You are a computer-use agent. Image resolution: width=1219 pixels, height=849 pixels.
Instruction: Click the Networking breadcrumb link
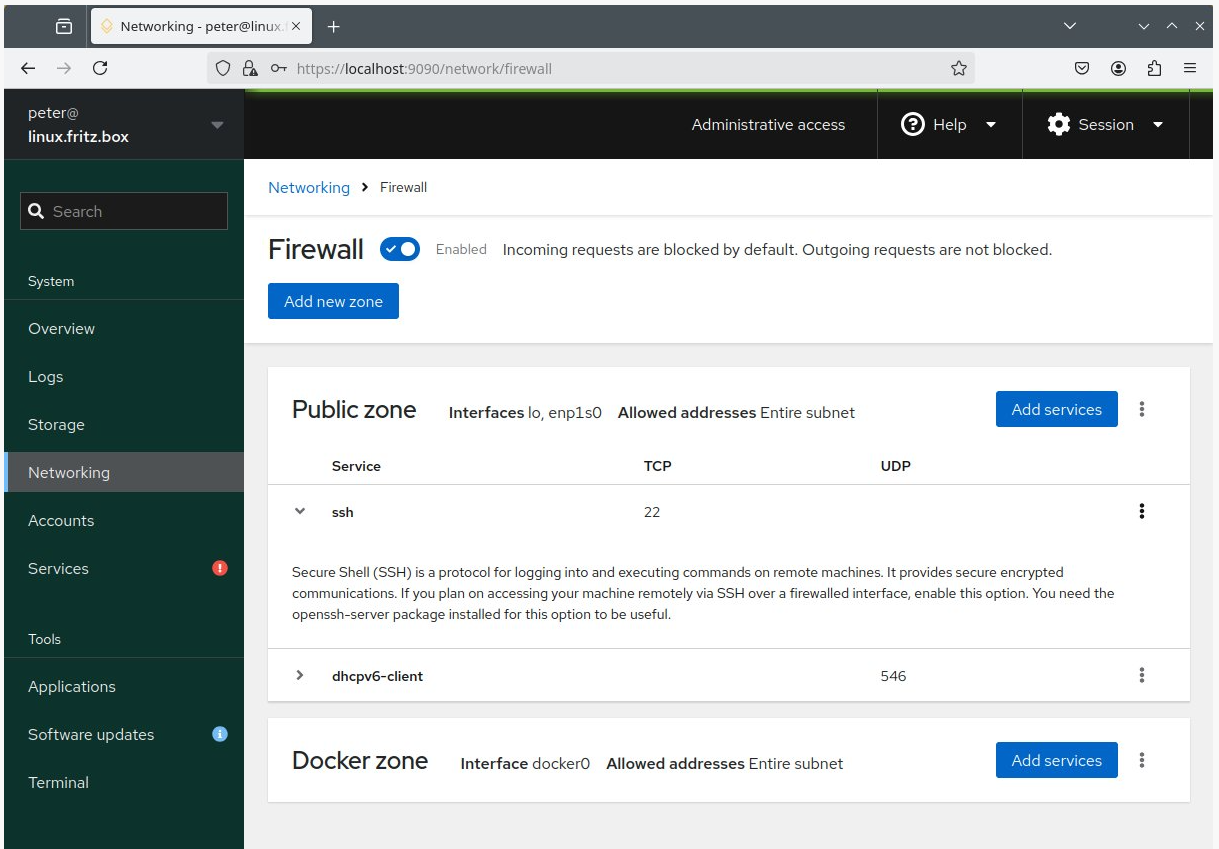(309, 187)
